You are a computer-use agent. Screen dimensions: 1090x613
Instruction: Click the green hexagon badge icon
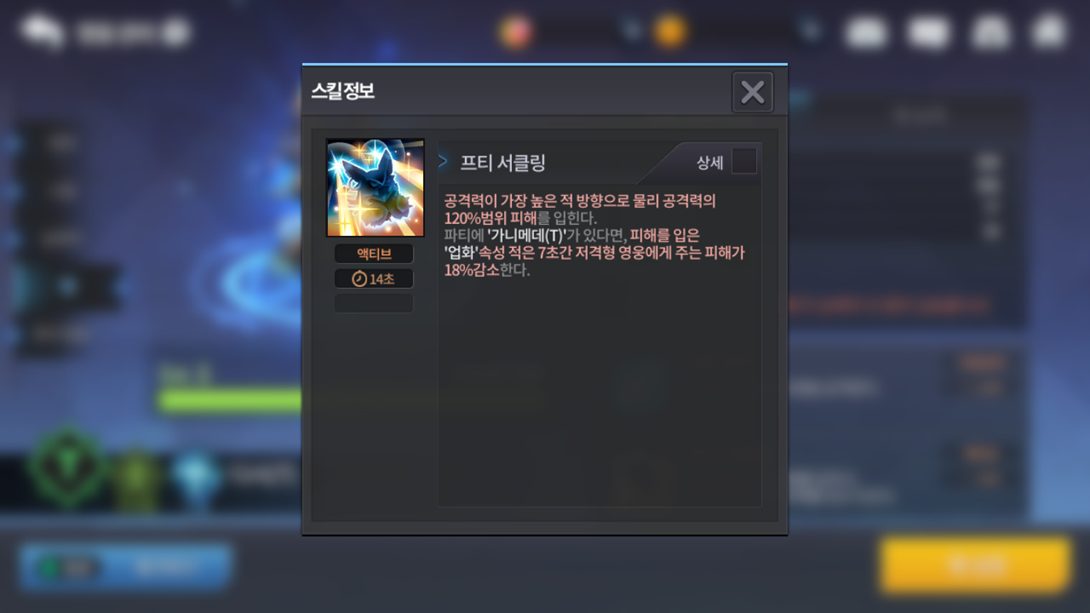coord(67,468)
